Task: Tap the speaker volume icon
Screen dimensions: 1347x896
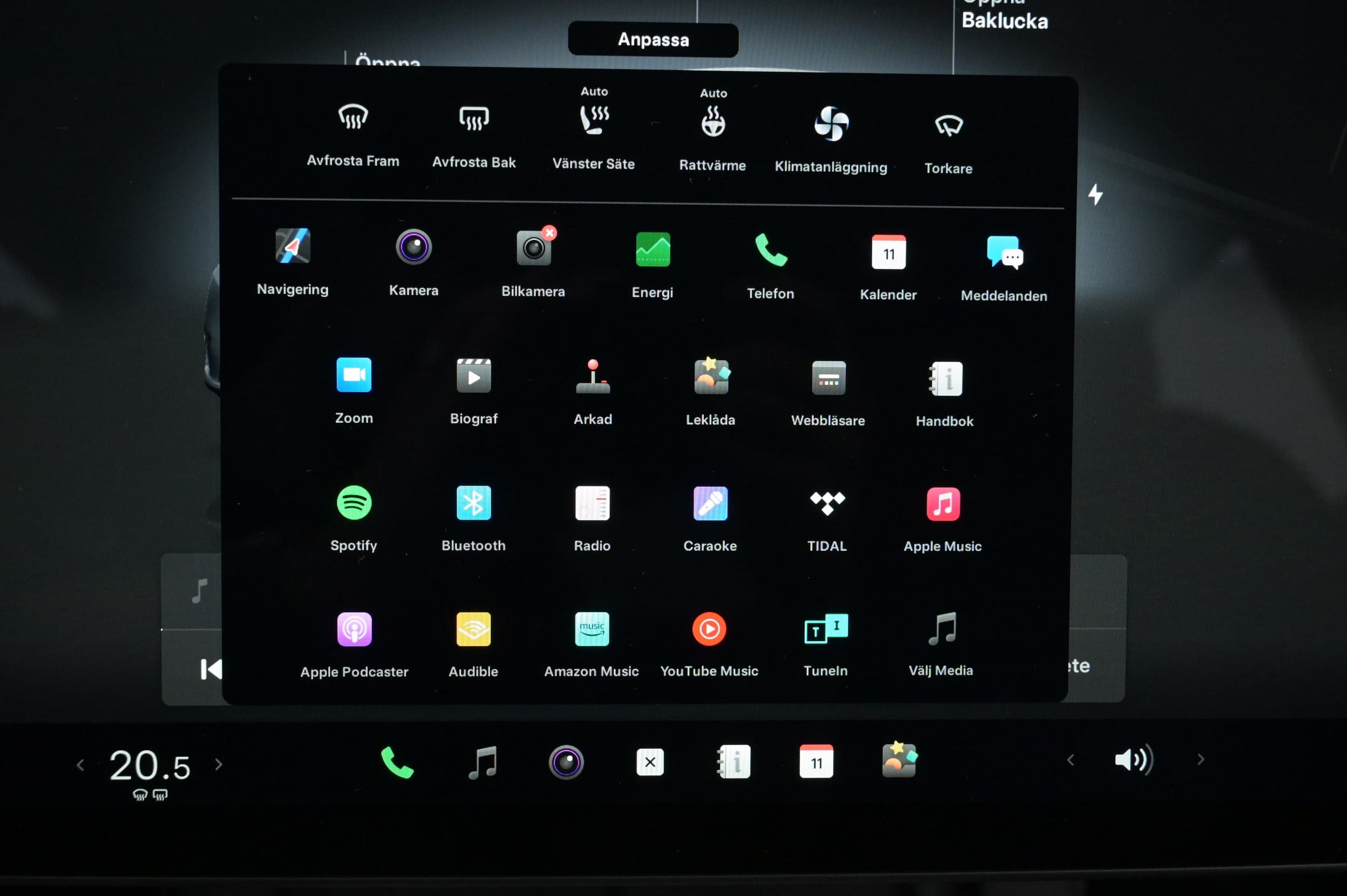Action: (1134, 760)
